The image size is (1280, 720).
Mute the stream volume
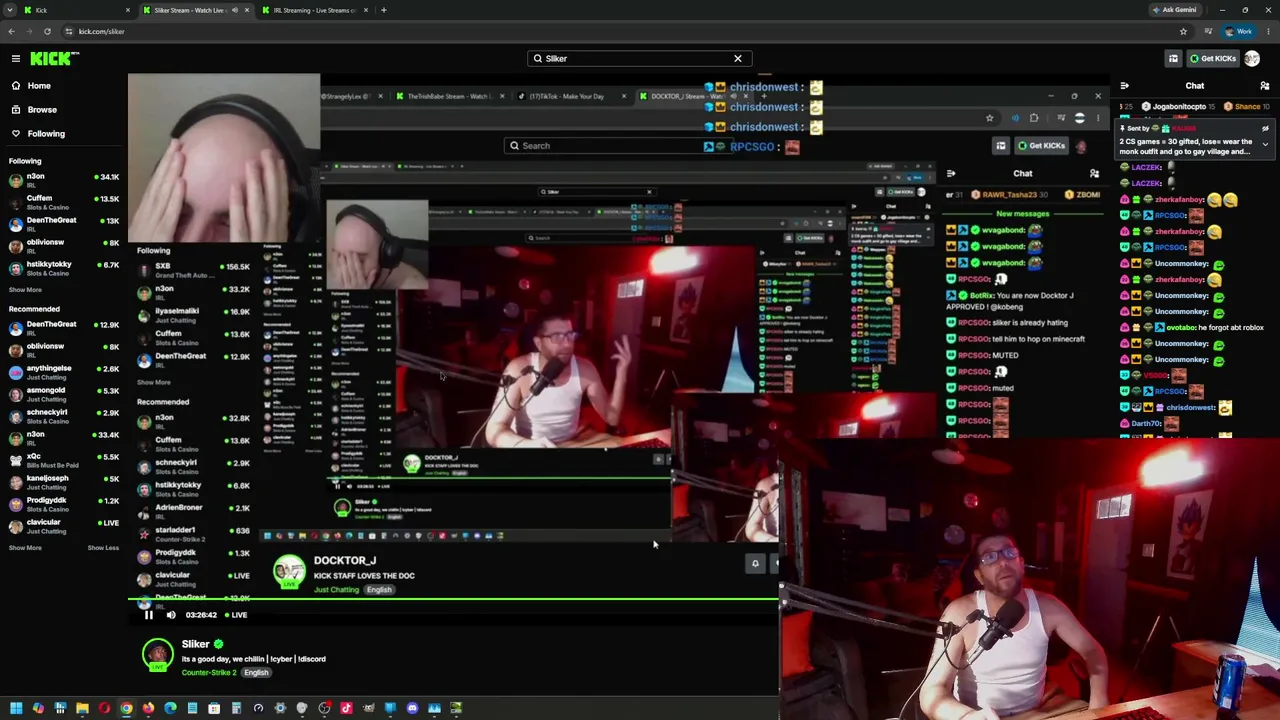(171, 615)
